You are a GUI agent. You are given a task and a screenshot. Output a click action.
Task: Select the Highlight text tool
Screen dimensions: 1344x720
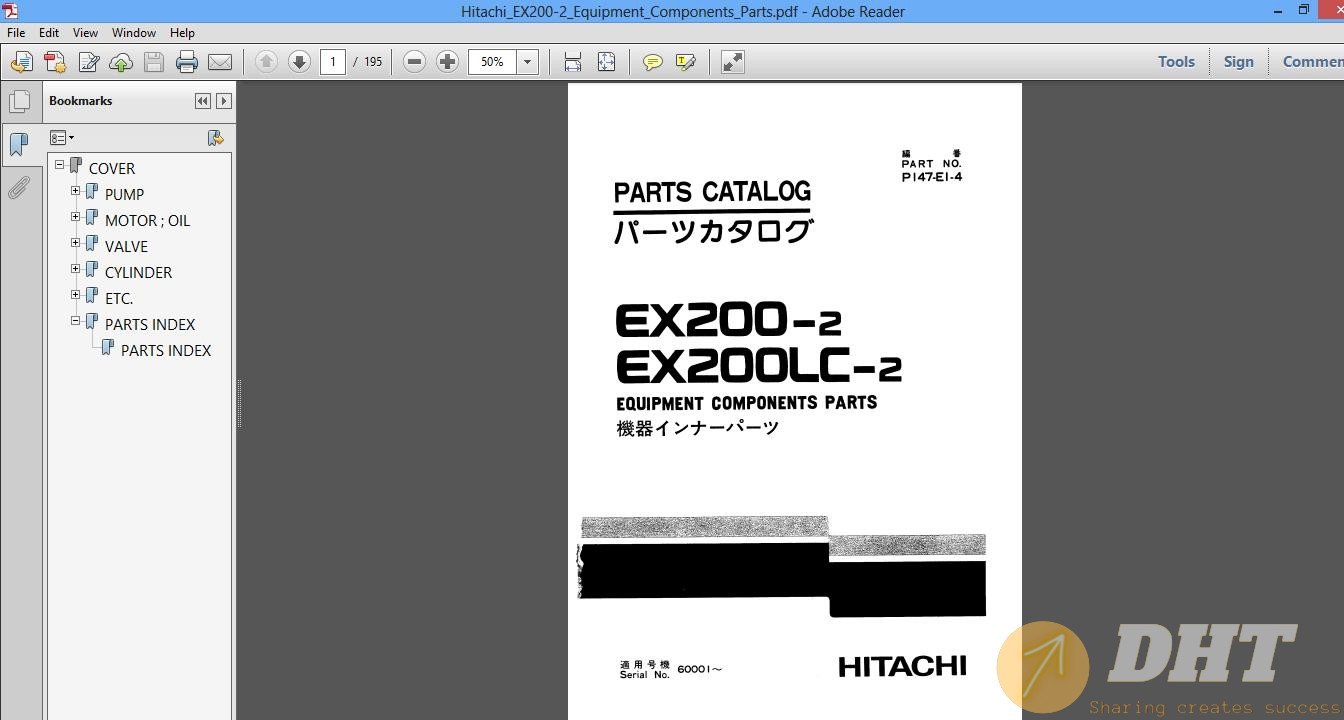tap(686, 62)
